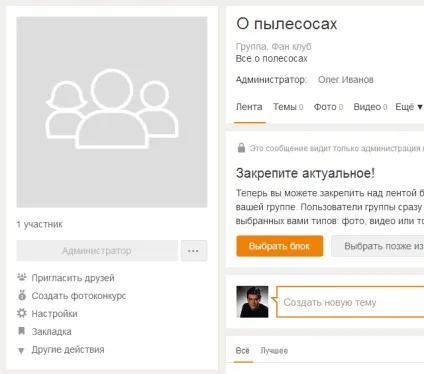Click the invite friends people icon
Viewport: 424px width, 374px height.
point(22,277)
